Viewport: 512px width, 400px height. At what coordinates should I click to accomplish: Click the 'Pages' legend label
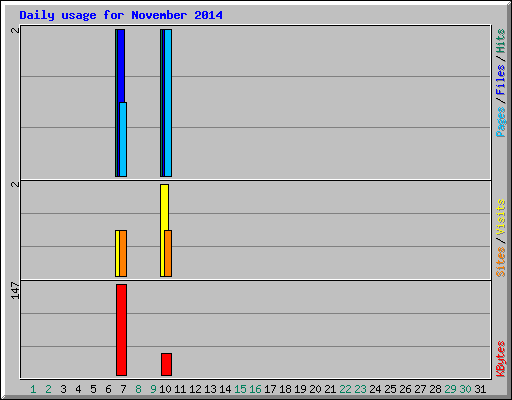point(501,122)
